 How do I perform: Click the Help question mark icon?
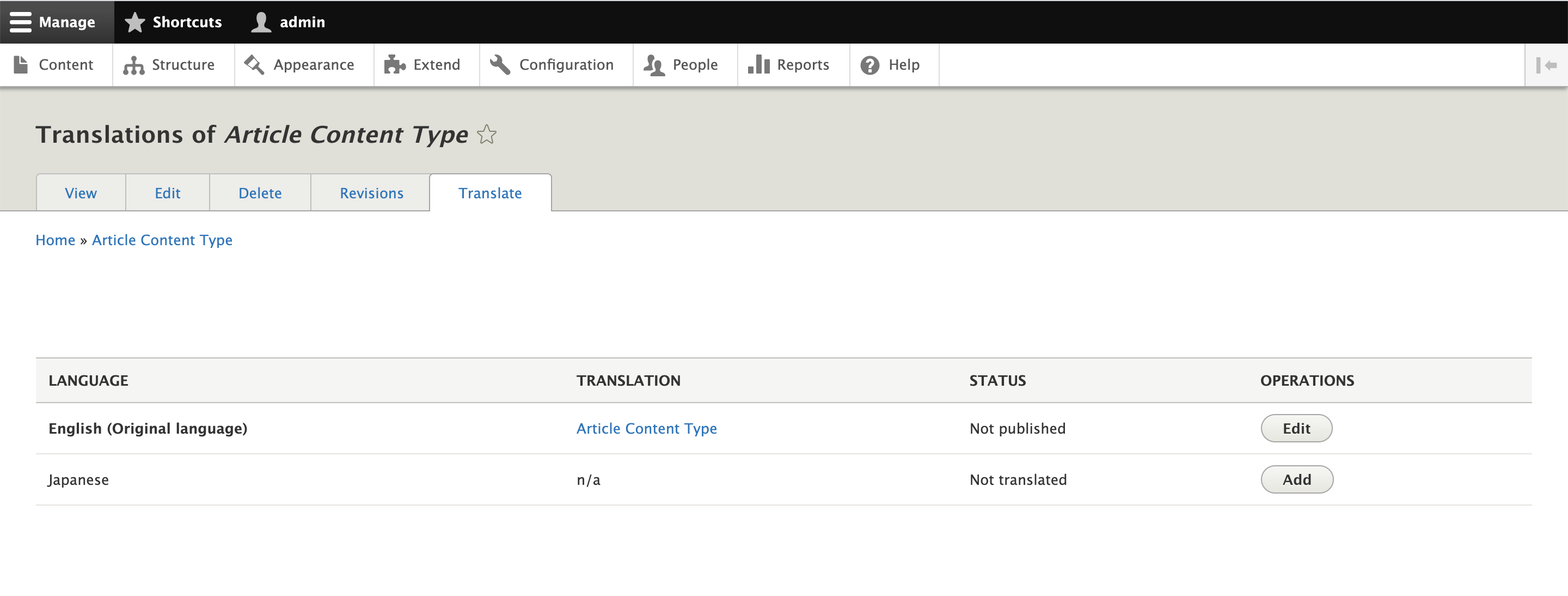(869, 64)
